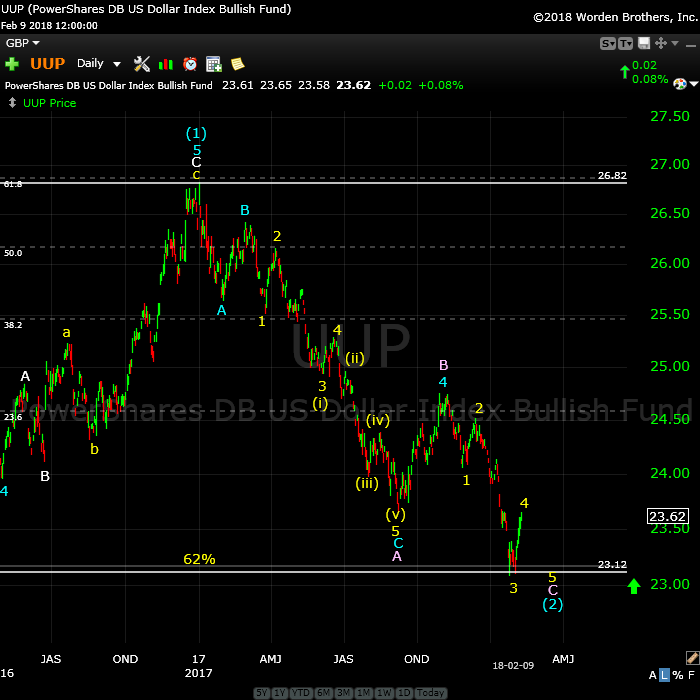Open the add indicator bar-chart icon
The height and width of the screenshot is (700, 700).
[166, 64]
